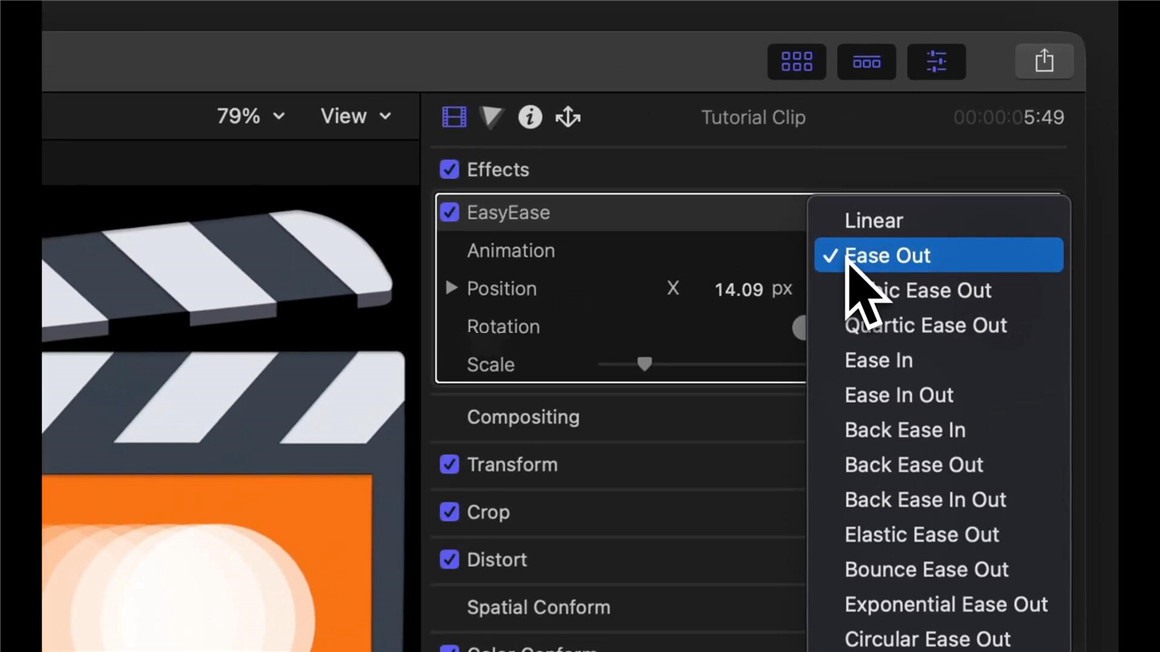Screen dimensions: 1160x652
Task: Open the Video inspector filmstrip icon
Action: point(454,117)
